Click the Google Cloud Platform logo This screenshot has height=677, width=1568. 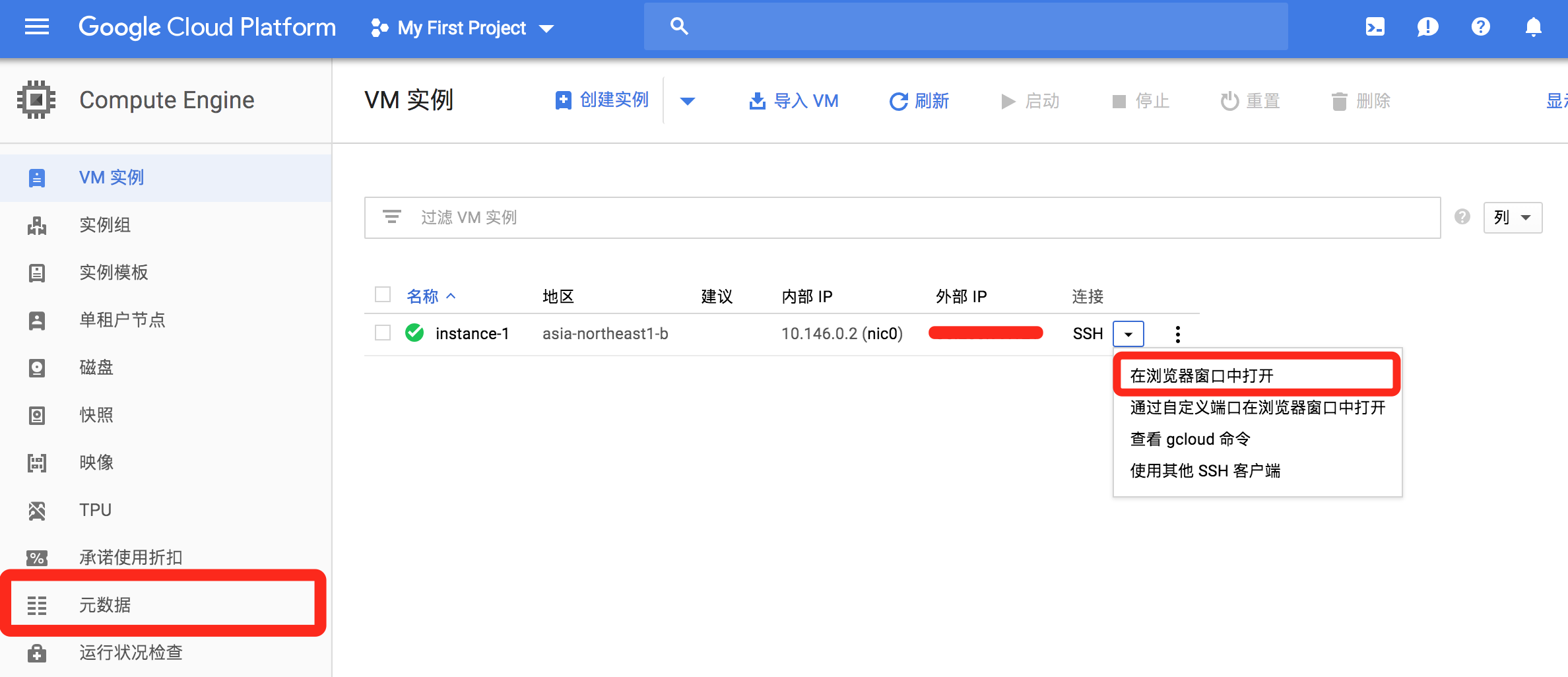coord(207,27)
